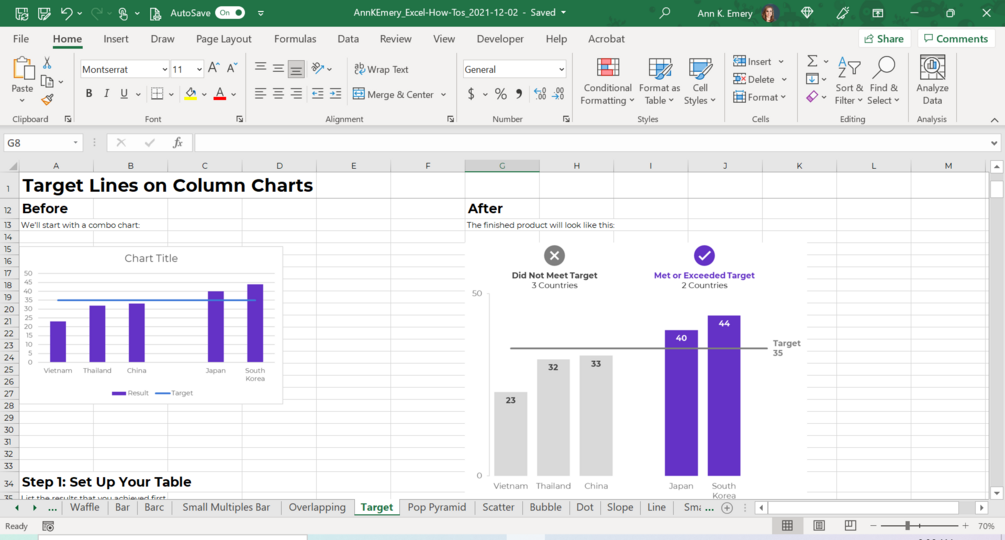
Task: Click the AutoSum sigma icon
Action: click(812, 61)
